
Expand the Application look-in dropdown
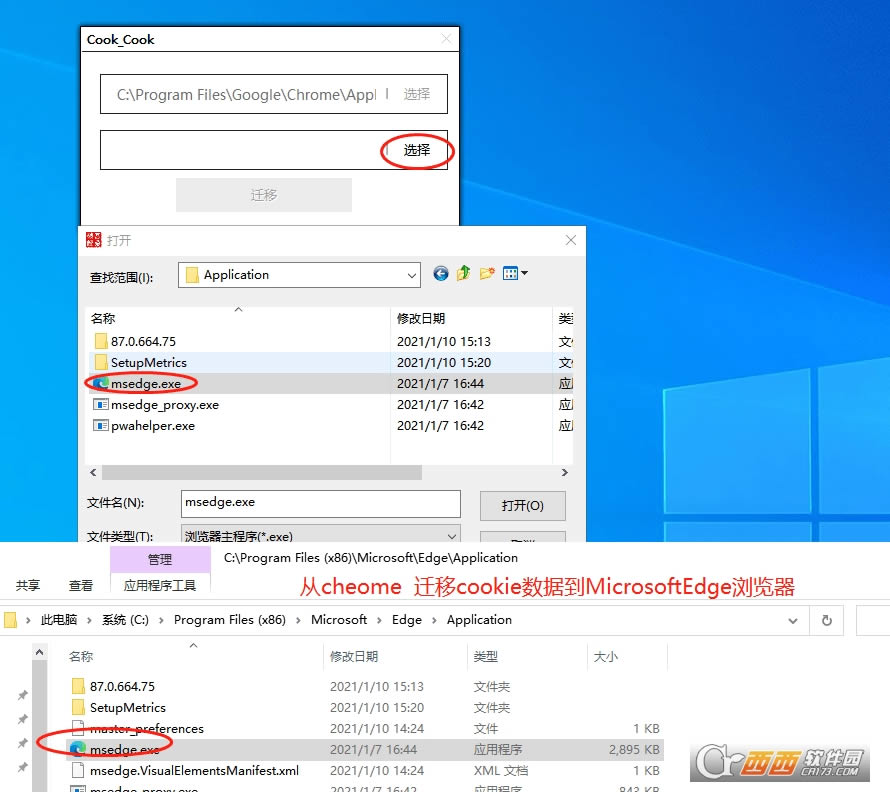point(411,275)
